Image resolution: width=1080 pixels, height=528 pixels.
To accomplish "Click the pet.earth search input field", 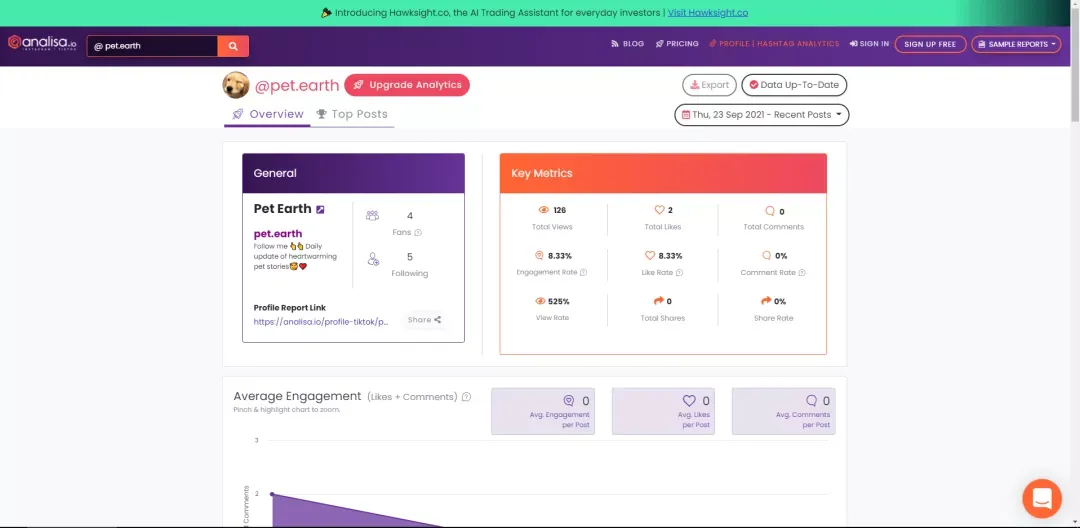I will tap(152, 46).
